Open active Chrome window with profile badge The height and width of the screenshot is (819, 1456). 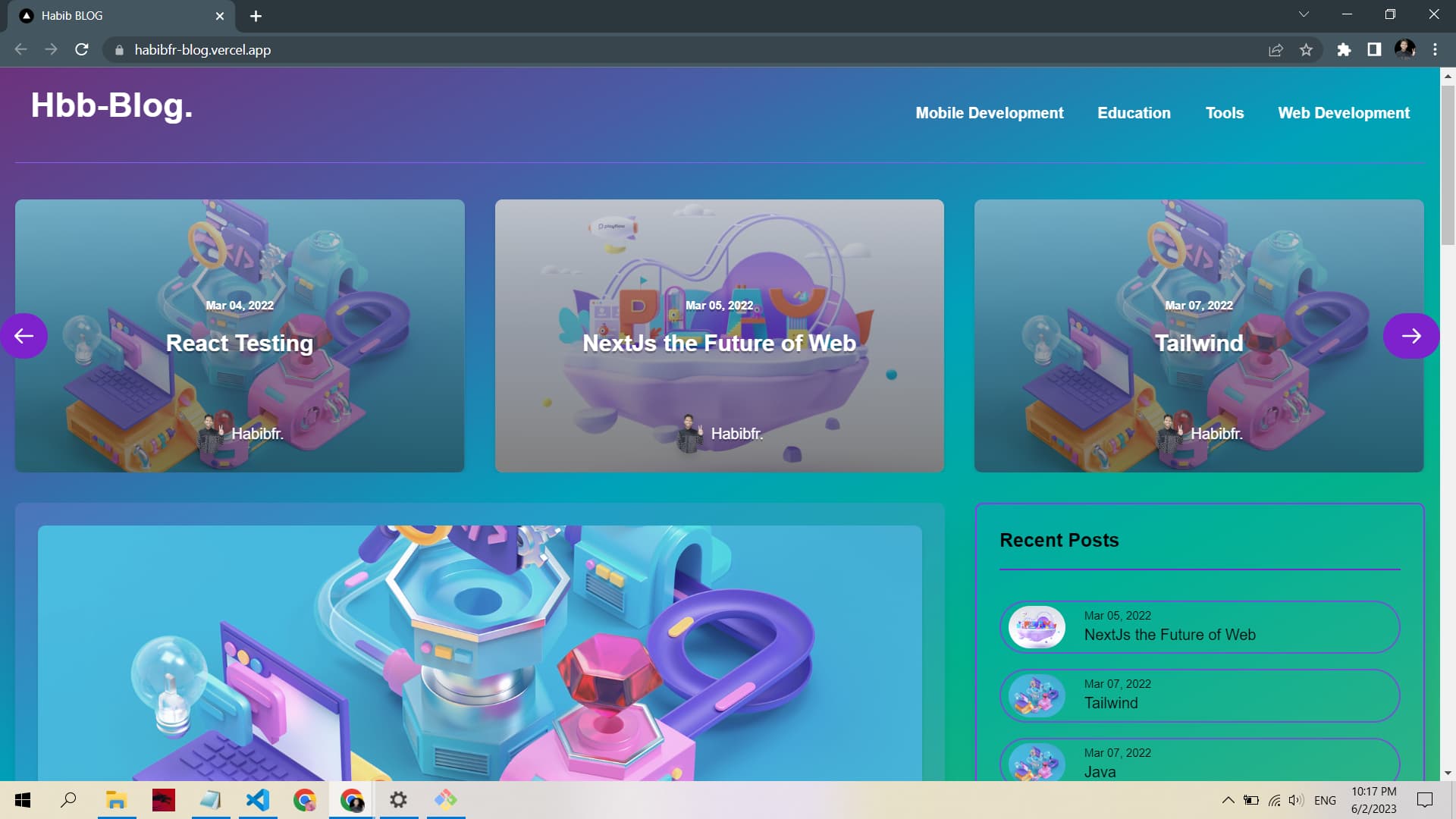tap(352, 800)
